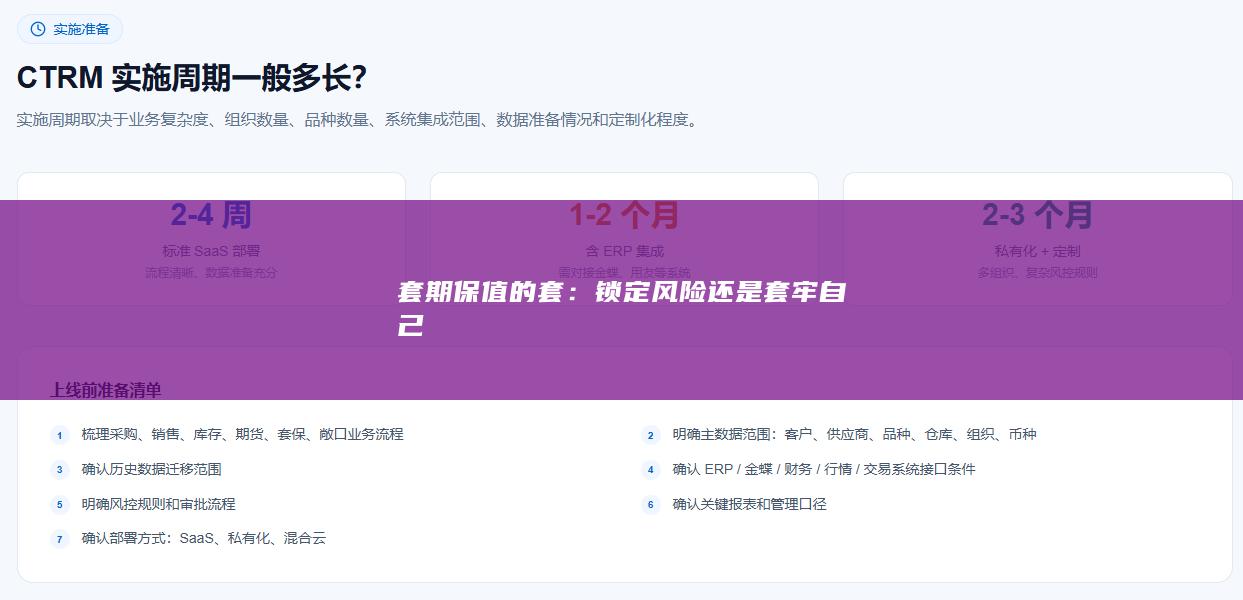Select 梳理采购、销售、库存 checklist item
This screenshot has height=600, width=1243.
(x=243, y=434)
